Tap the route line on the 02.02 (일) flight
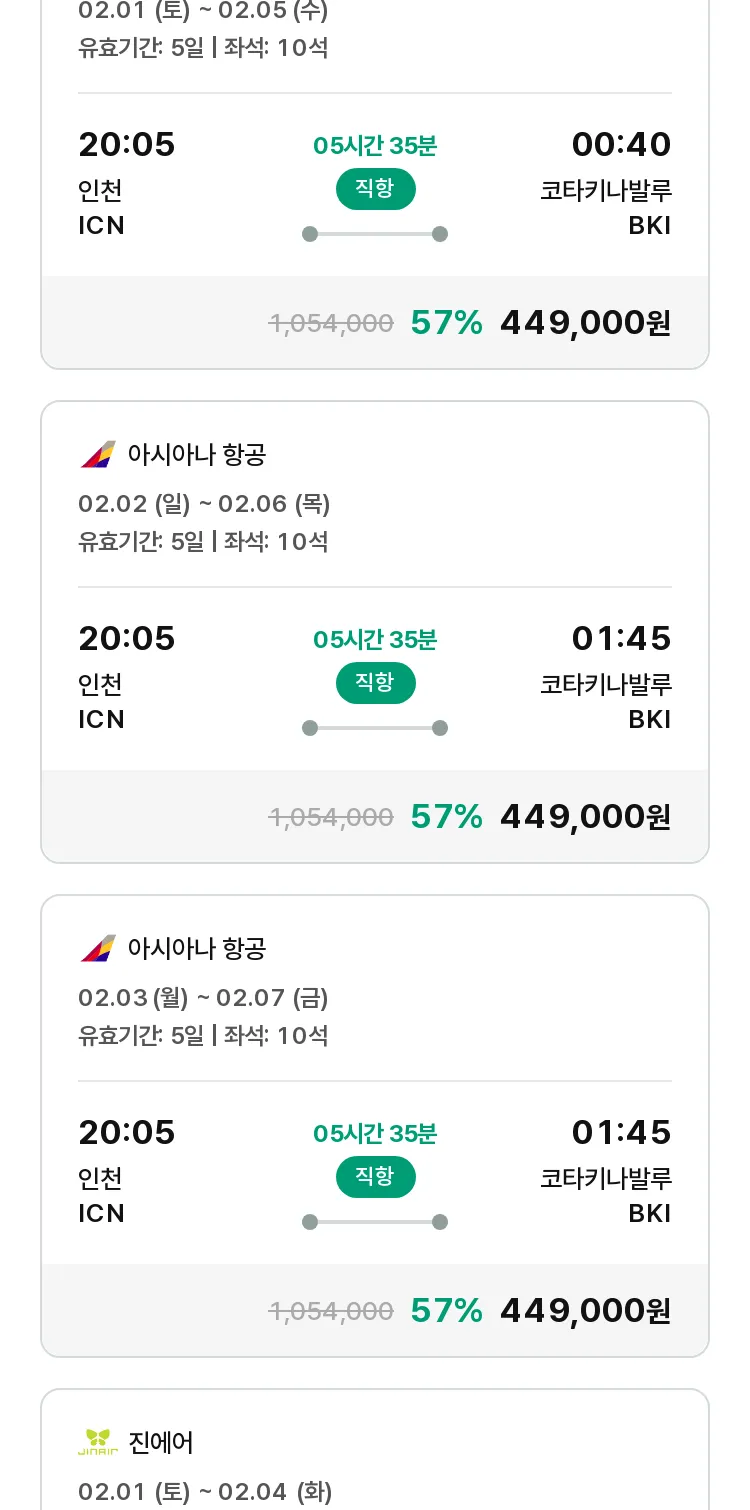 [x=375, y=728]
